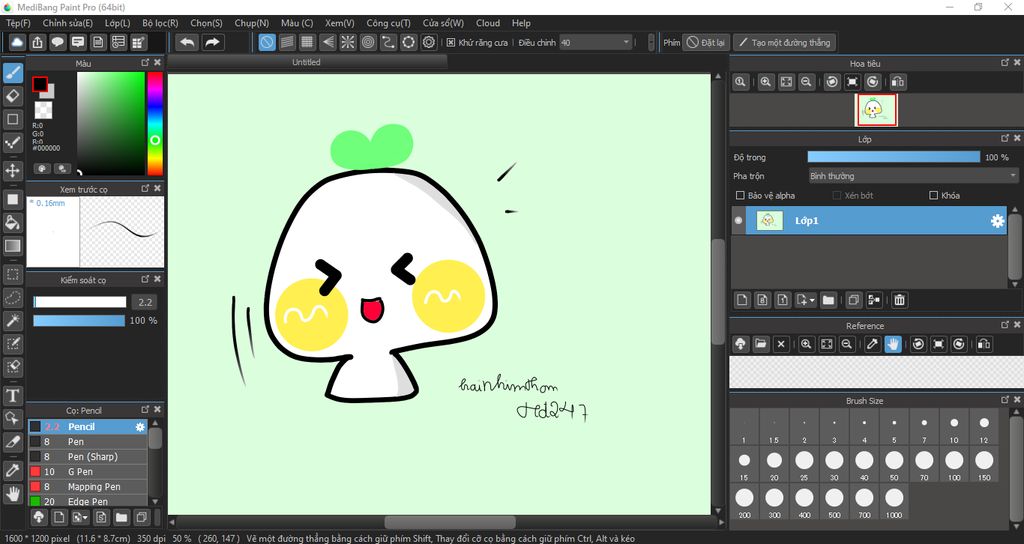Enable radial snap guide

pyautogui.click(x=347, y=42)
